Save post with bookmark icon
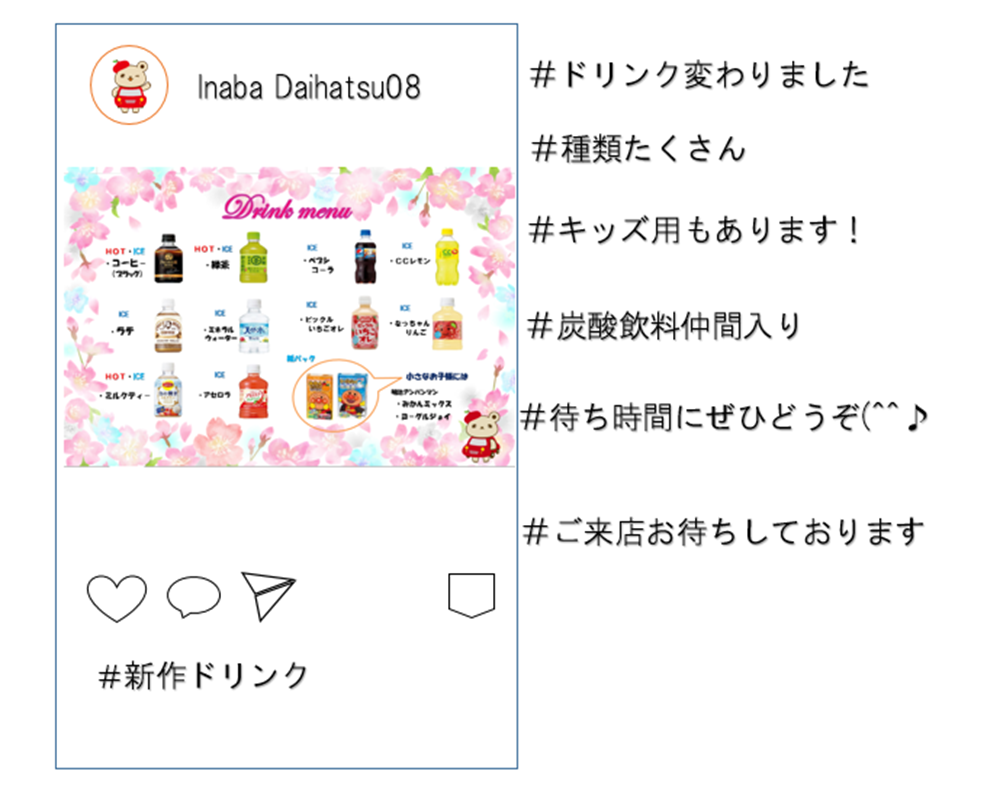Screen dimensions: 1000x794 pyautogui.click(x=471, y=595)
